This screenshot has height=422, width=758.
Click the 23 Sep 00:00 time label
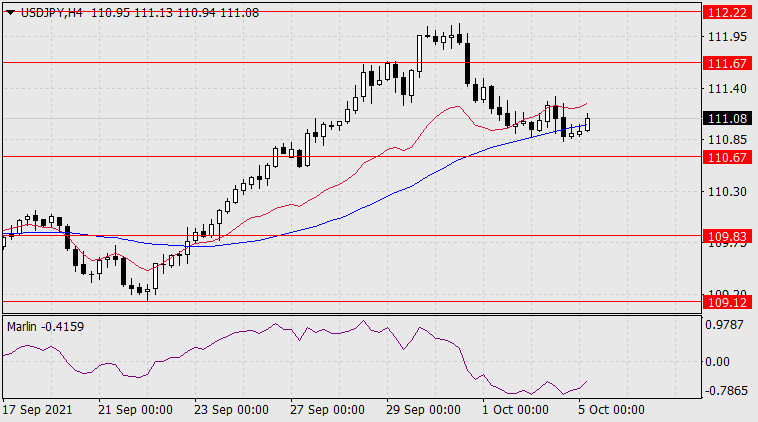coord(231,410)
